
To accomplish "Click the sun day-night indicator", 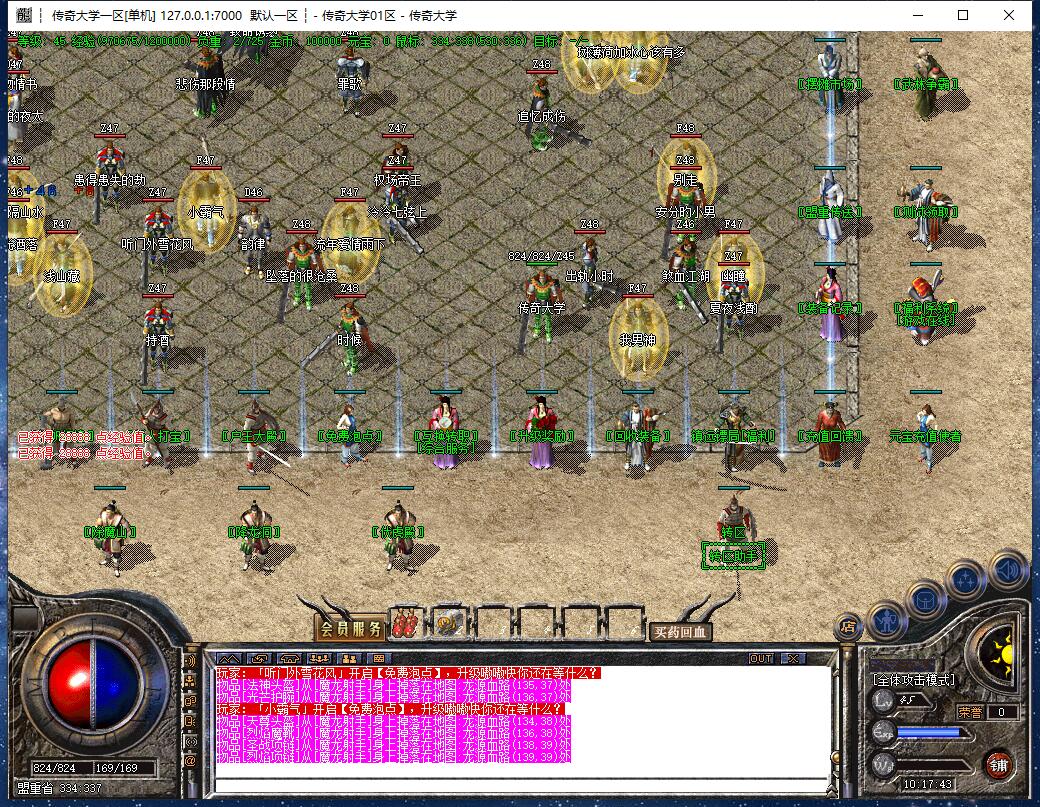I will [1000, 654].
